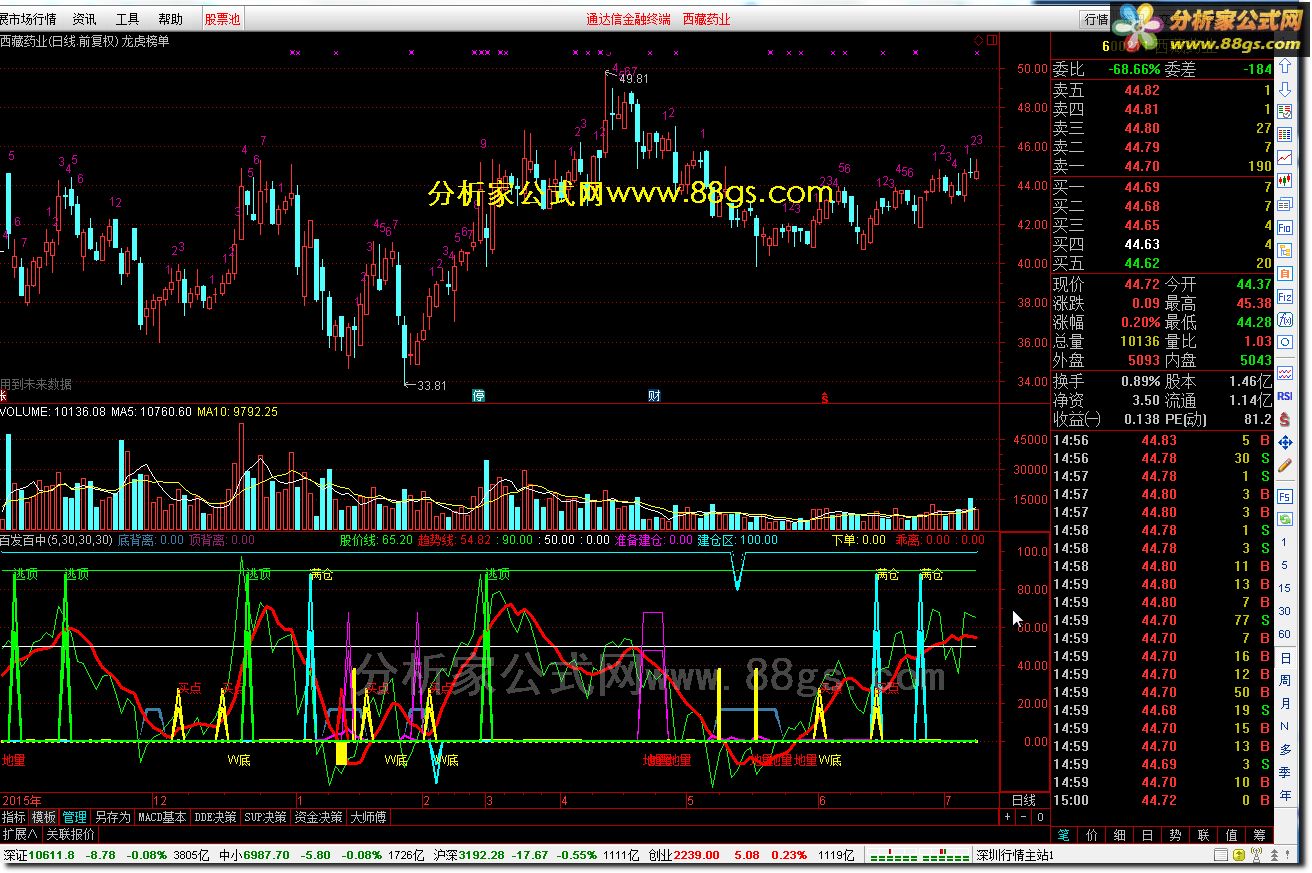This screenshot has height=873, width=1312.
Task: Expand the 扩展 panel
Action: click(20, 833)
